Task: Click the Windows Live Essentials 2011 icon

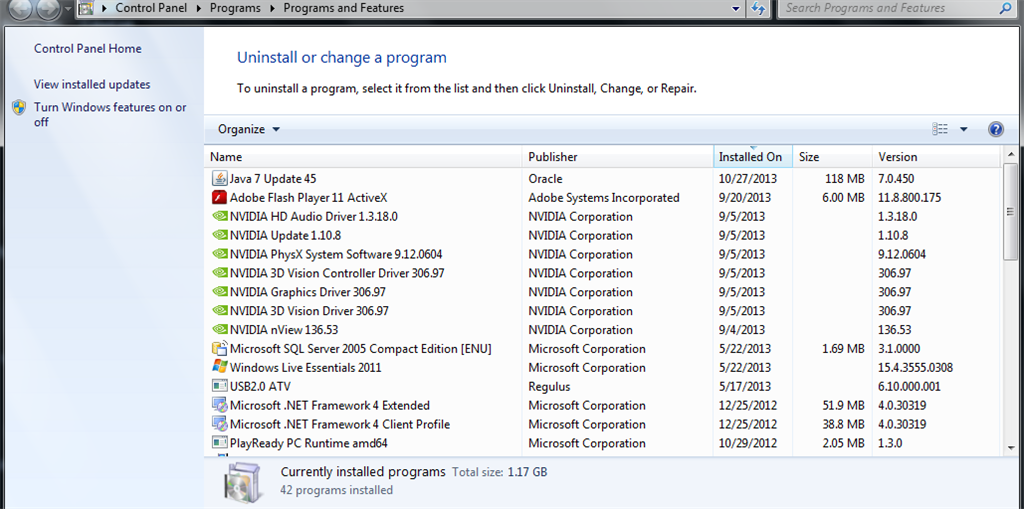Action: tap(219, 367)
